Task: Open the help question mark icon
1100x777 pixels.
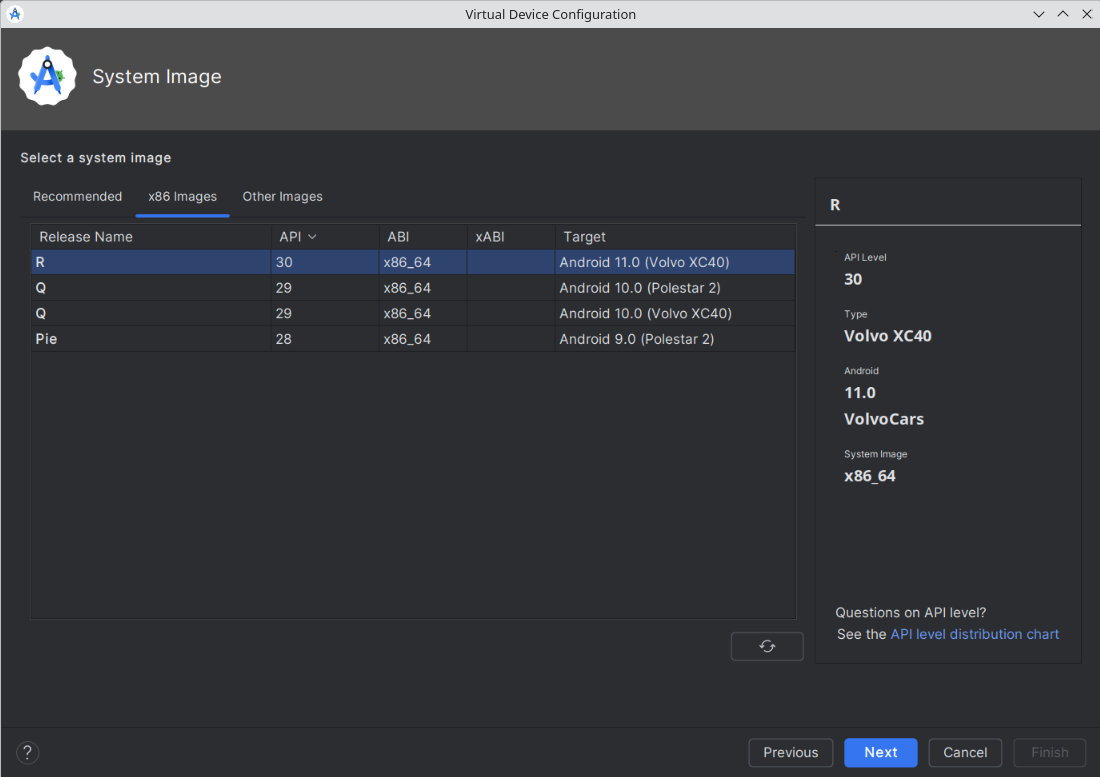Action: coord(27,752)
